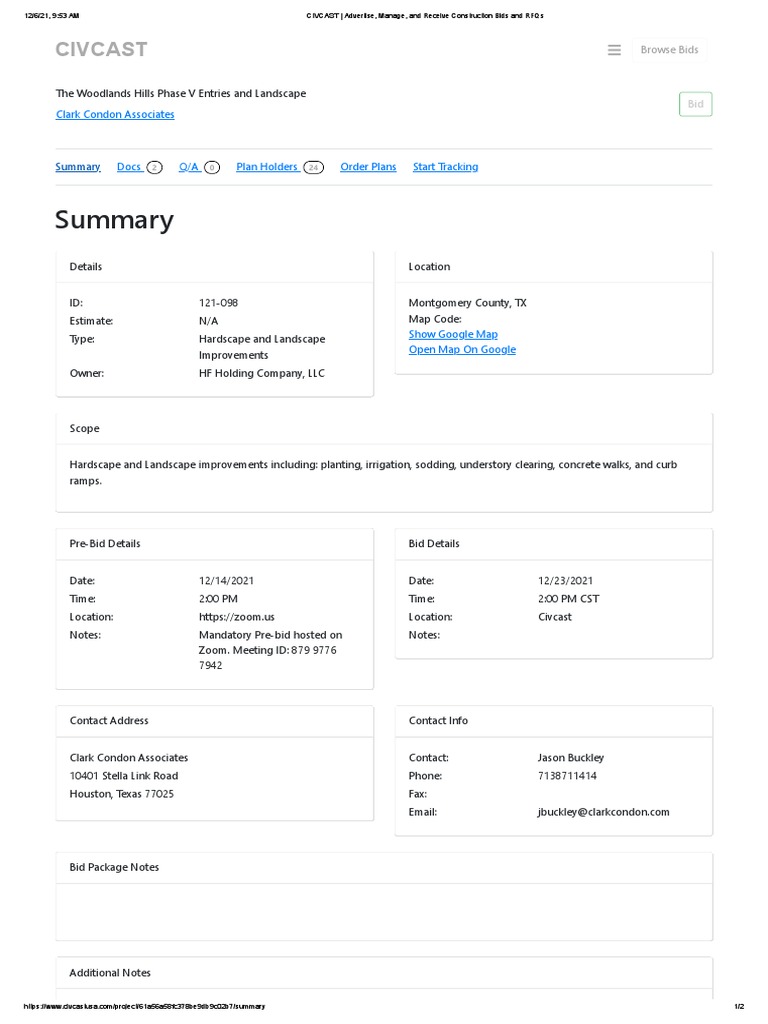768x1024 pixels.
Task: Click the Show Google Map link
Action: pyautogui.click(x=453, y=334)
